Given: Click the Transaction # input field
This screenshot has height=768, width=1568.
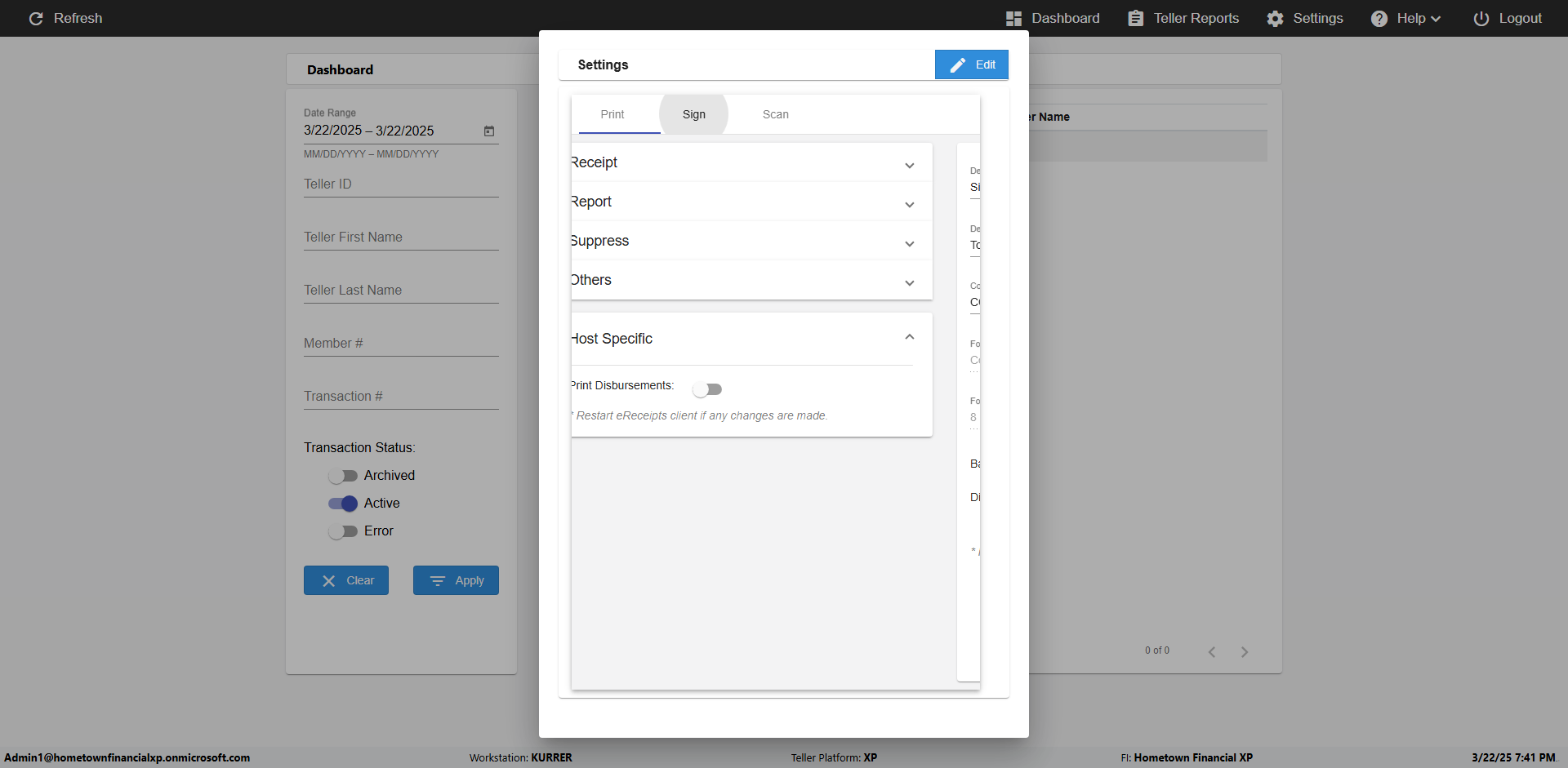Looking at the screenshot, I should pos(401,396).
